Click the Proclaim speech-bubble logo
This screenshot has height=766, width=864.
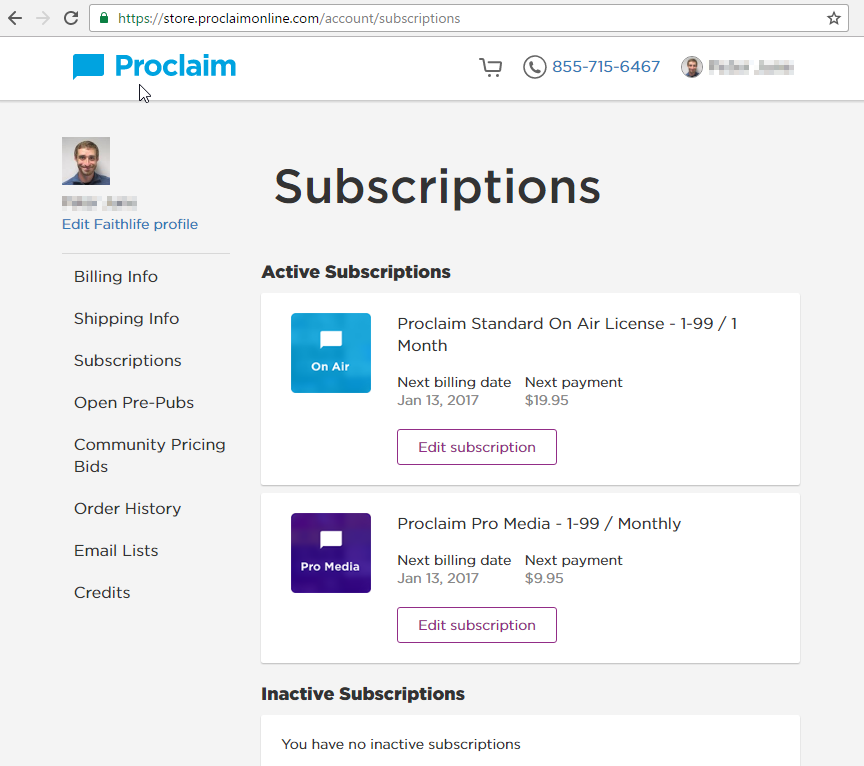[x=88, y=67]
